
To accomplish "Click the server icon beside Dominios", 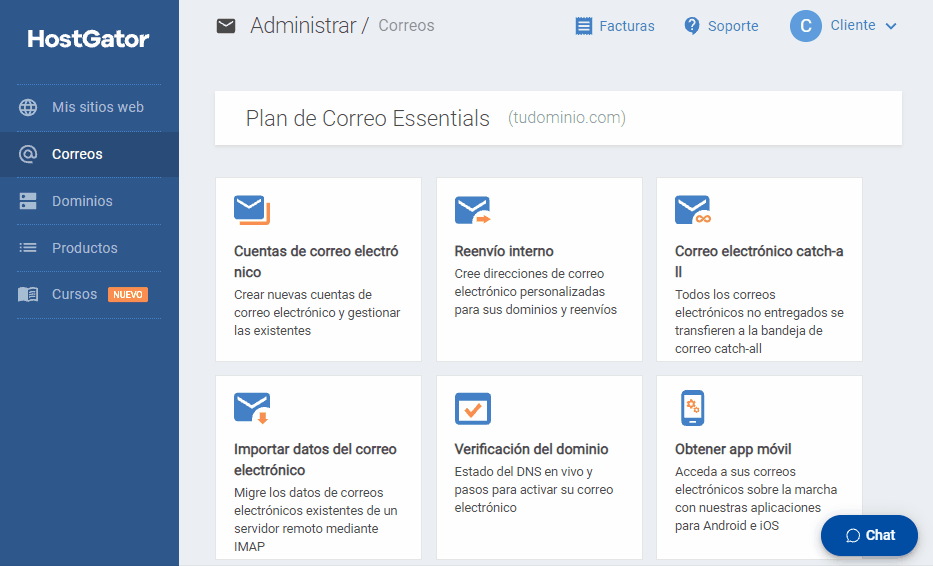I will coord(28,201).
